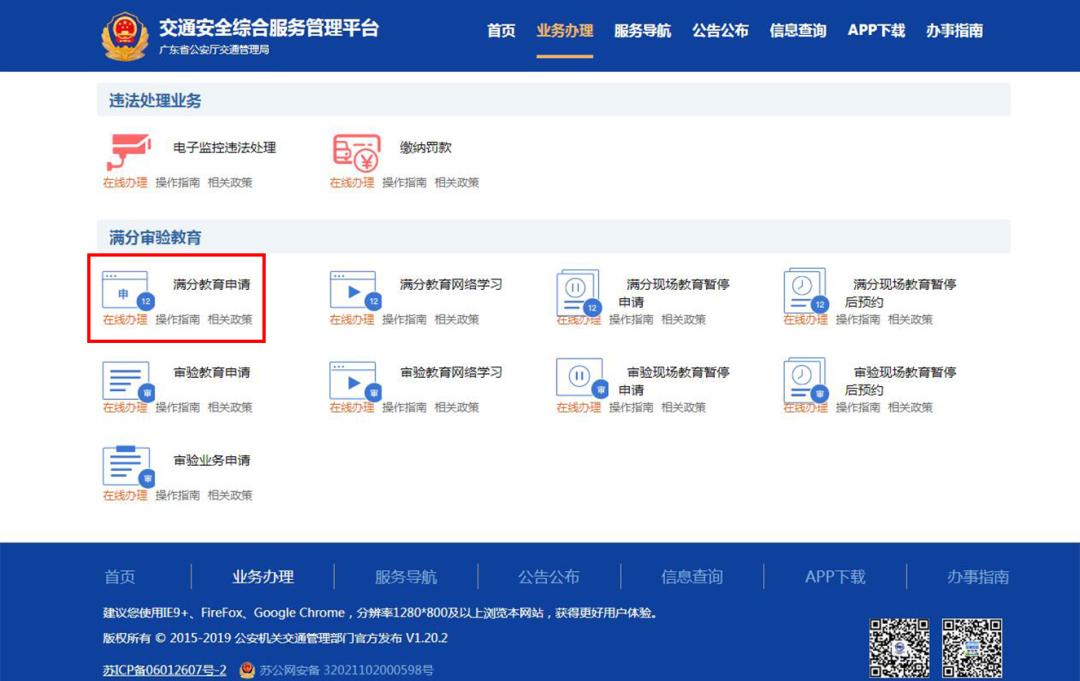Screen dimensions: 1080x681
Task: Click the 缴纳罚款 payment icon
Action: [355, 152]
